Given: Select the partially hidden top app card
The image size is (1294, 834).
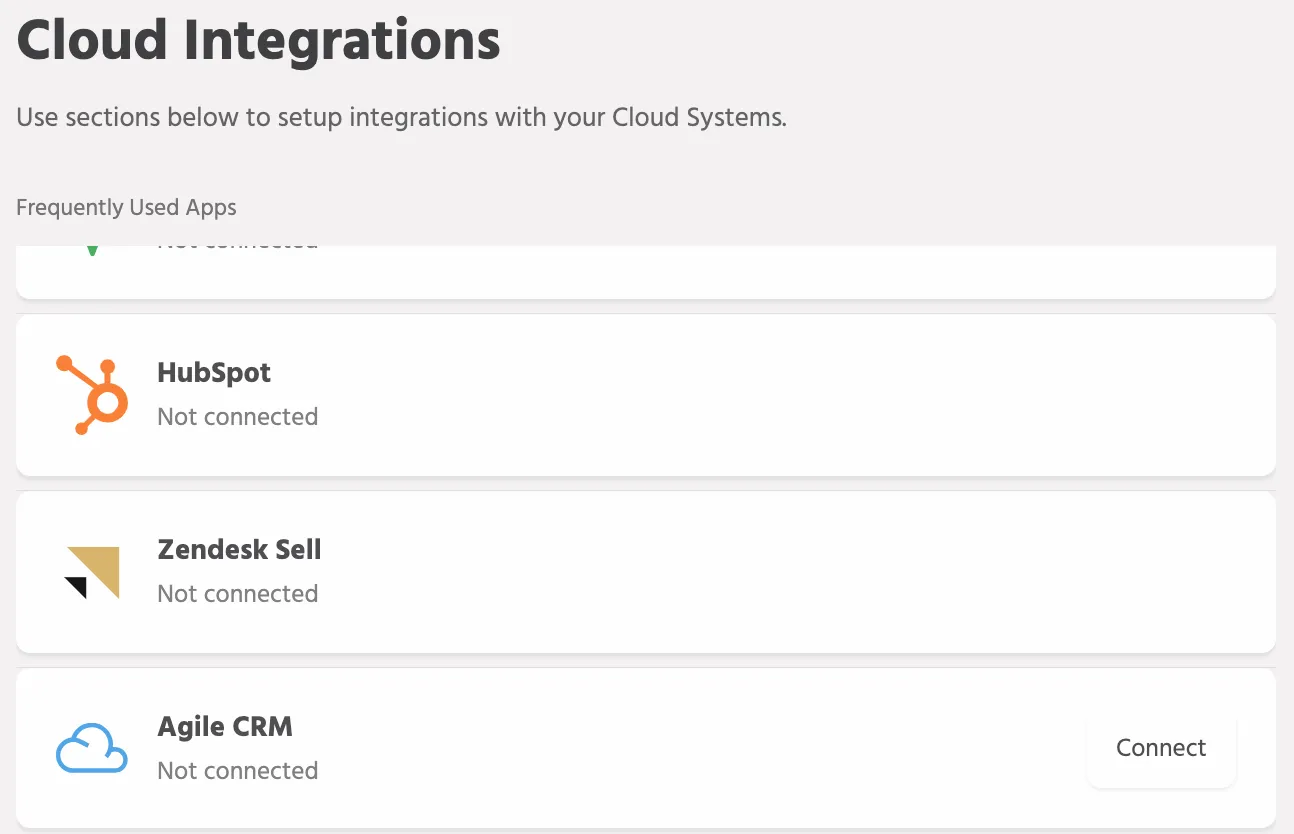Looking at the screenshot, I should 646,271.
